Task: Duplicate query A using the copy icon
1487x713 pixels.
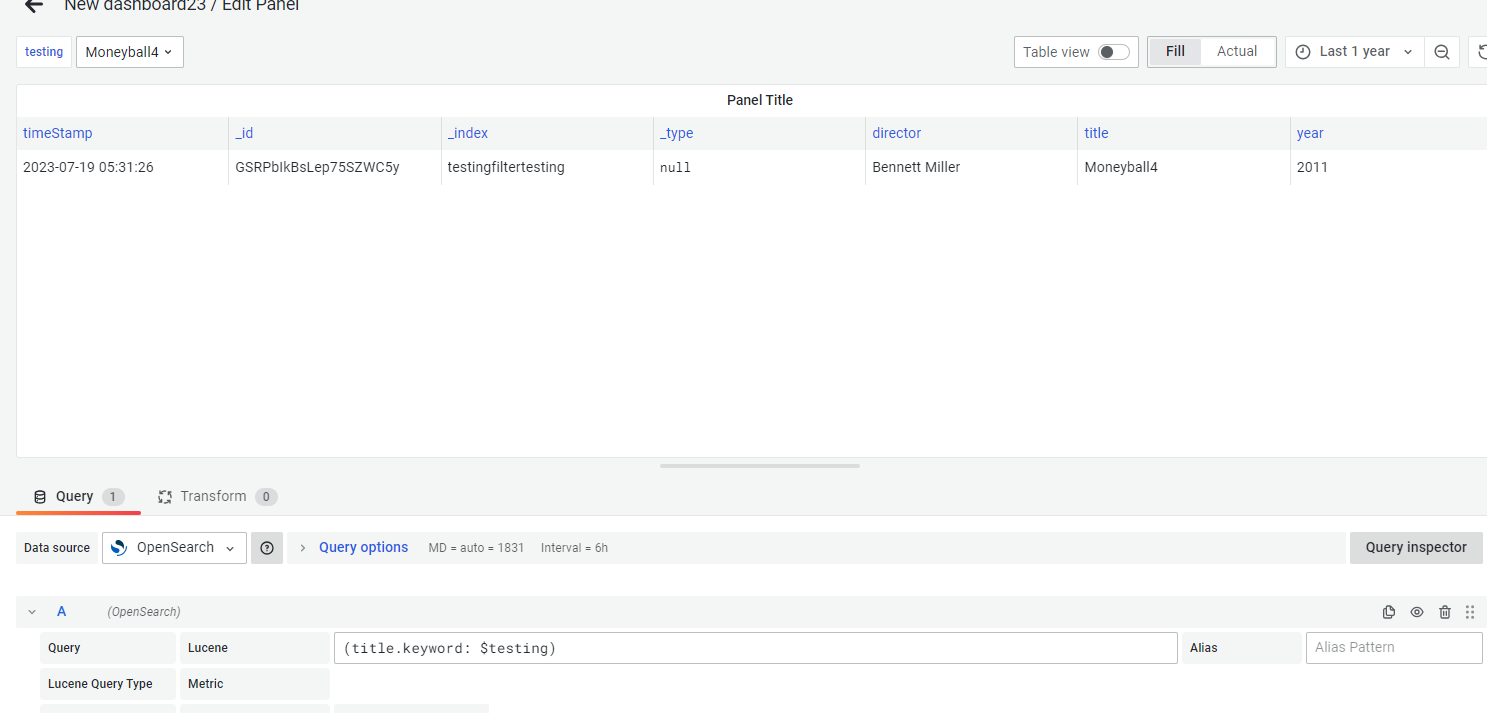Action: pos(1389,611)
